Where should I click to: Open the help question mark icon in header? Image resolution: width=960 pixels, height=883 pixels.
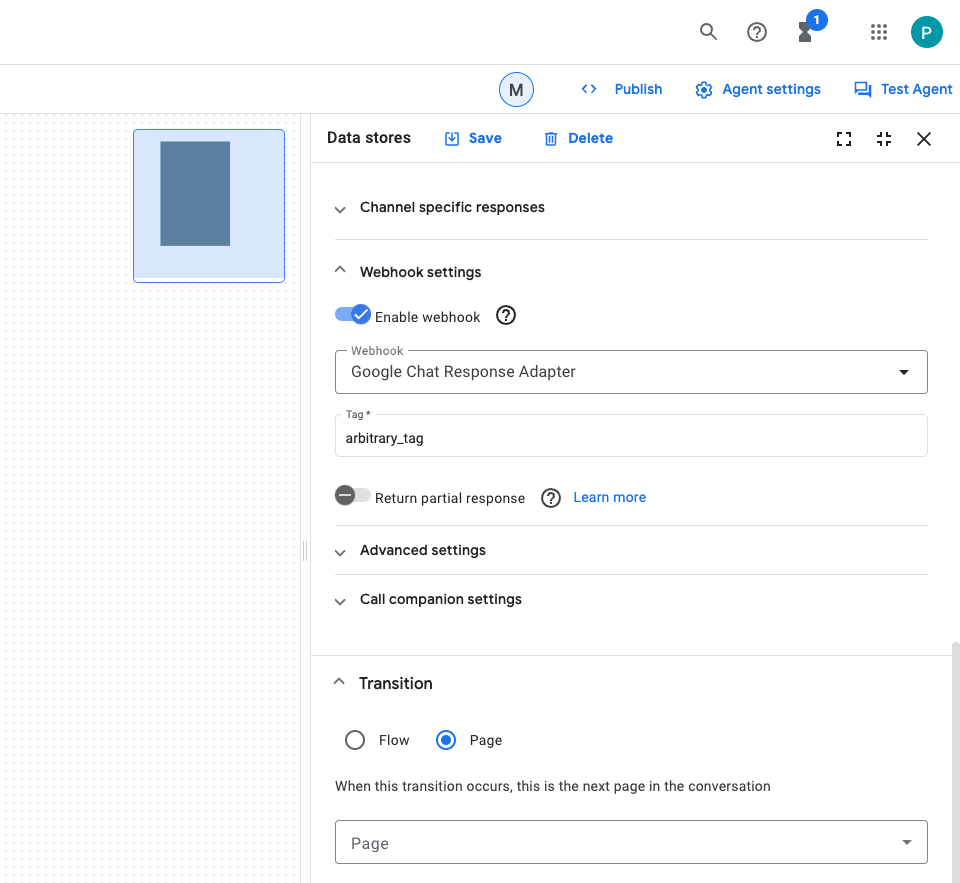click(x=757, y=32)
